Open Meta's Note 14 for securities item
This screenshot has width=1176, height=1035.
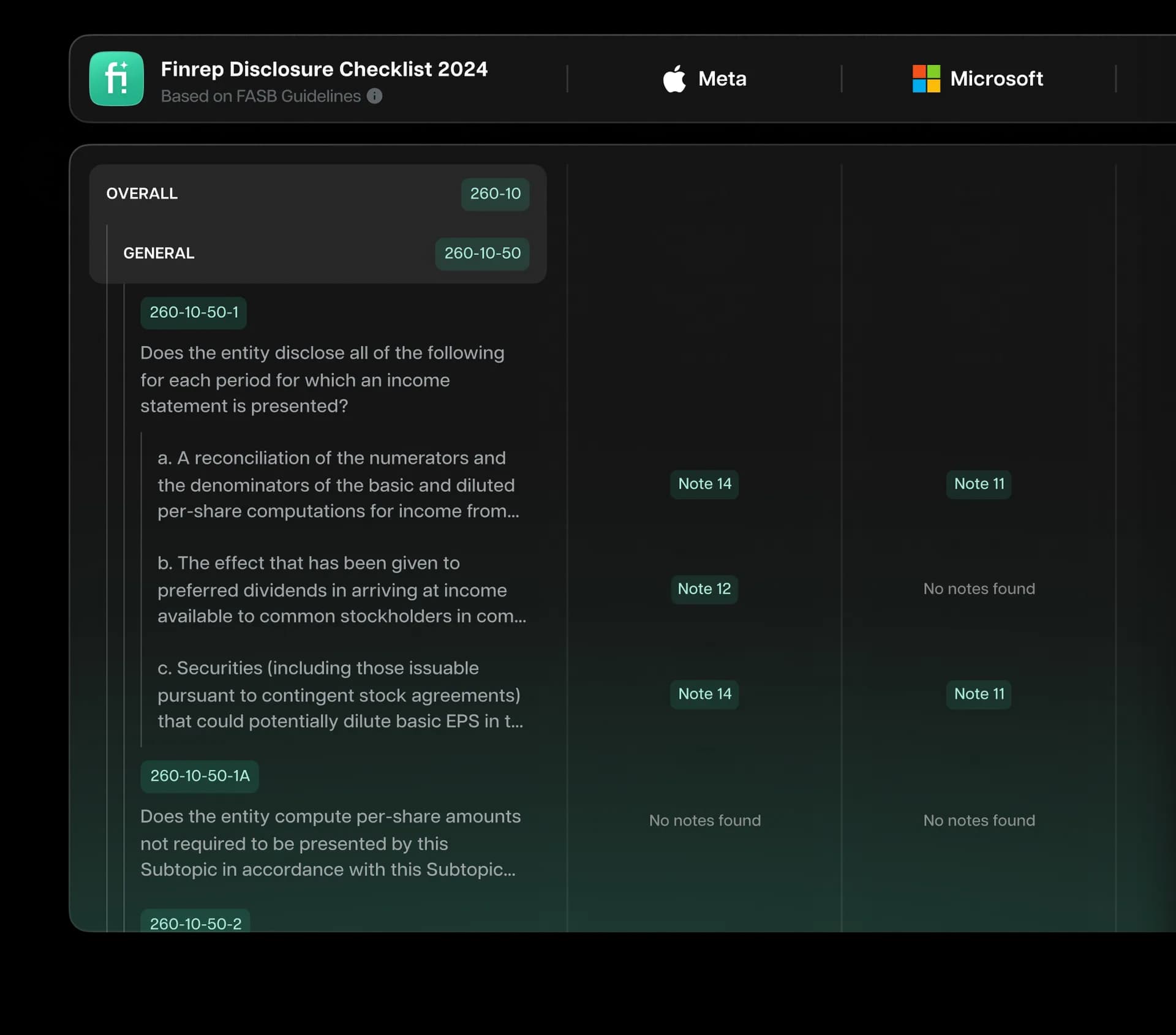pos(704,694)
